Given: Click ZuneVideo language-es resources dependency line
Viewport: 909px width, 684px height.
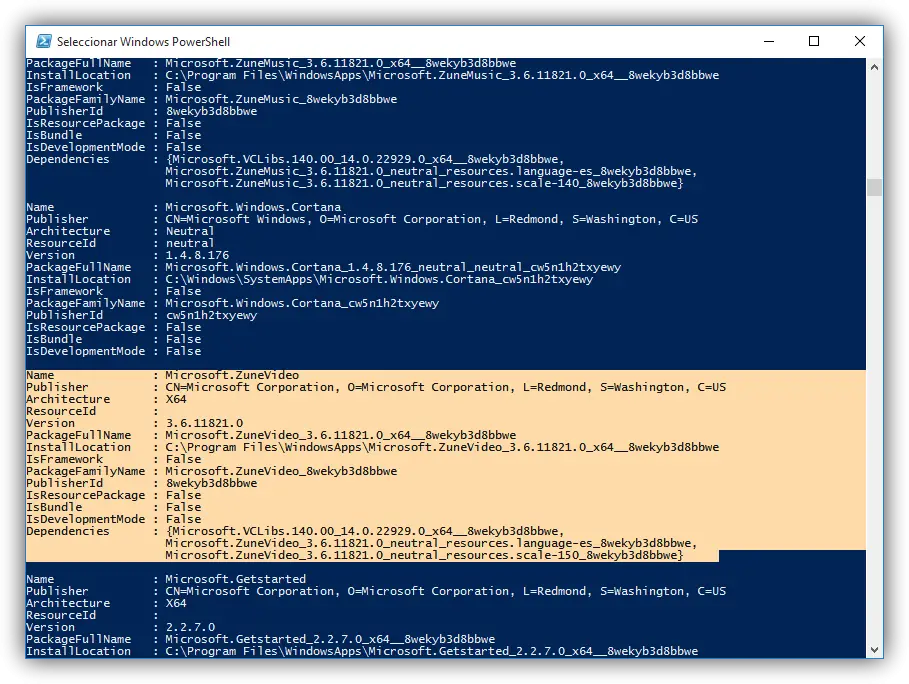Looking at the screenshot, I should (x=431, y=543).
